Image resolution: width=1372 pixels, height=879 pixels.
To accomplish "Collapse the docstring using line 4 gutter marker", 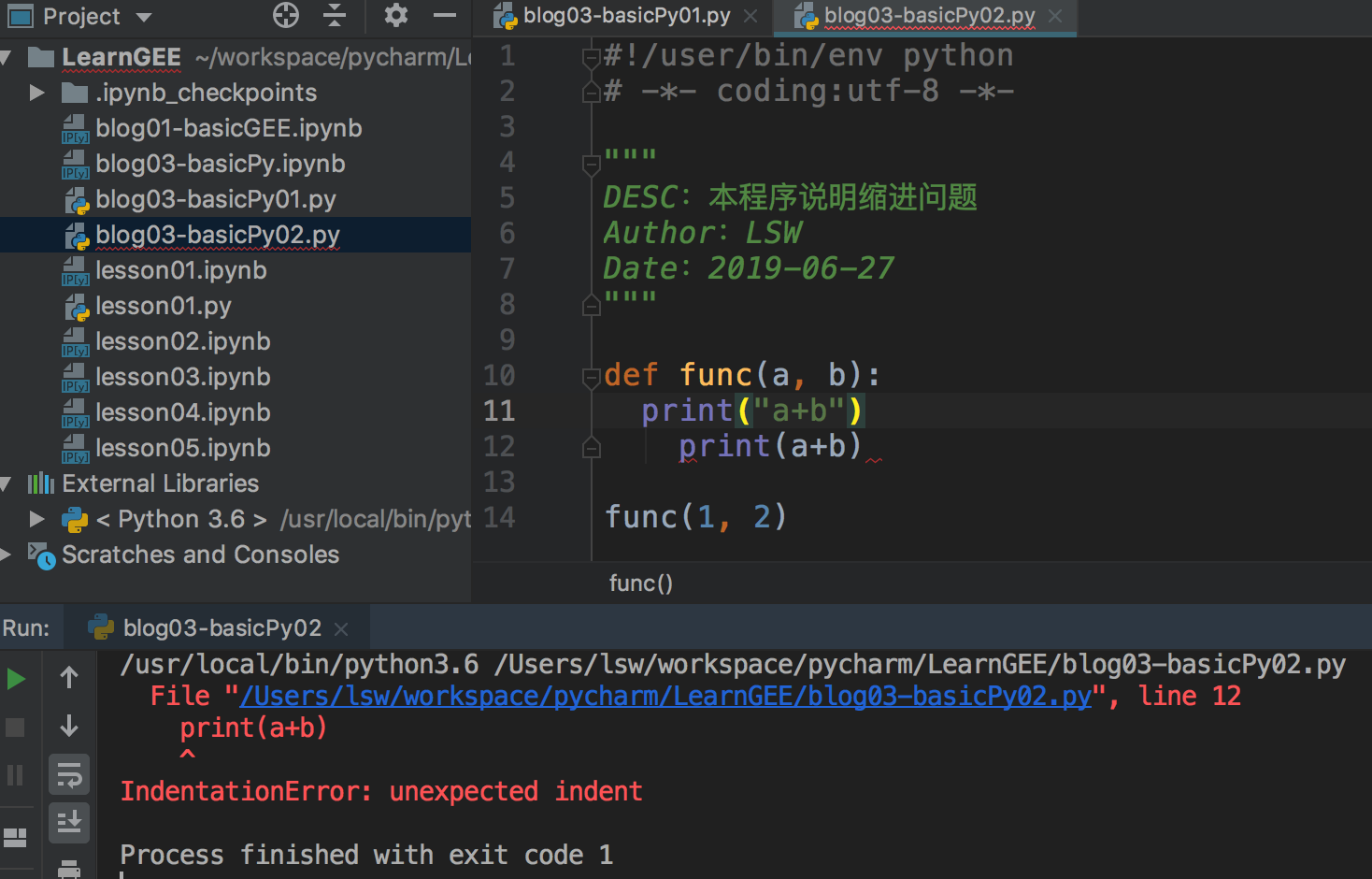I will pyautogui.click(x=591, y=162).
